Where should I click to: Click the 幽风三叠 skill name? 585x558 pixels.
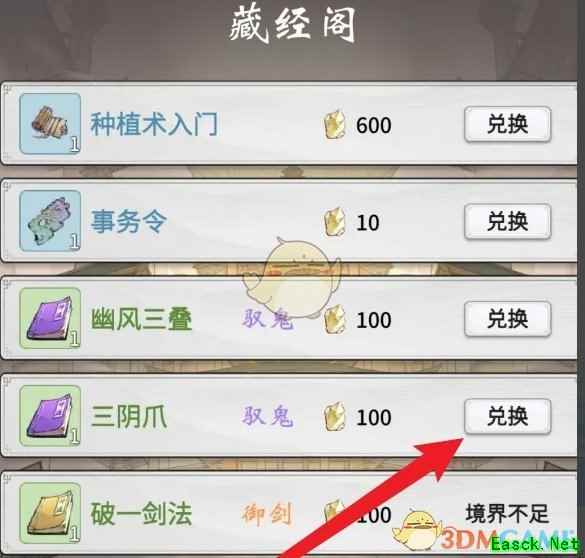pyautogui.click(x=141, y=319)
